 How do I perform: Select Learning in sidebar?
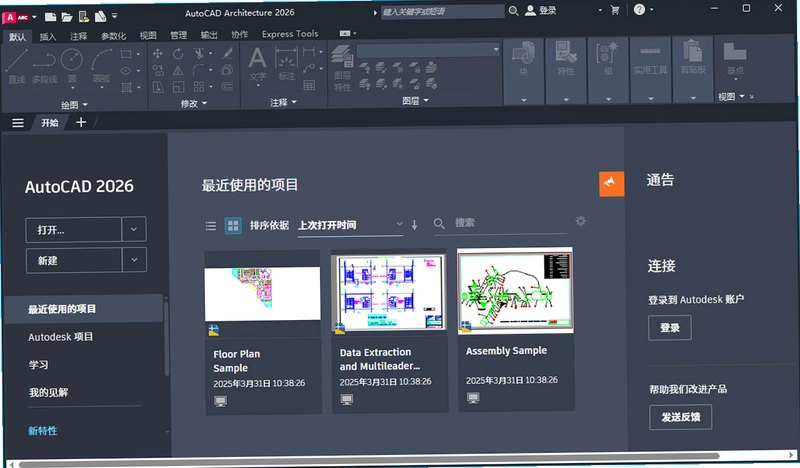[x=38, y=364]
